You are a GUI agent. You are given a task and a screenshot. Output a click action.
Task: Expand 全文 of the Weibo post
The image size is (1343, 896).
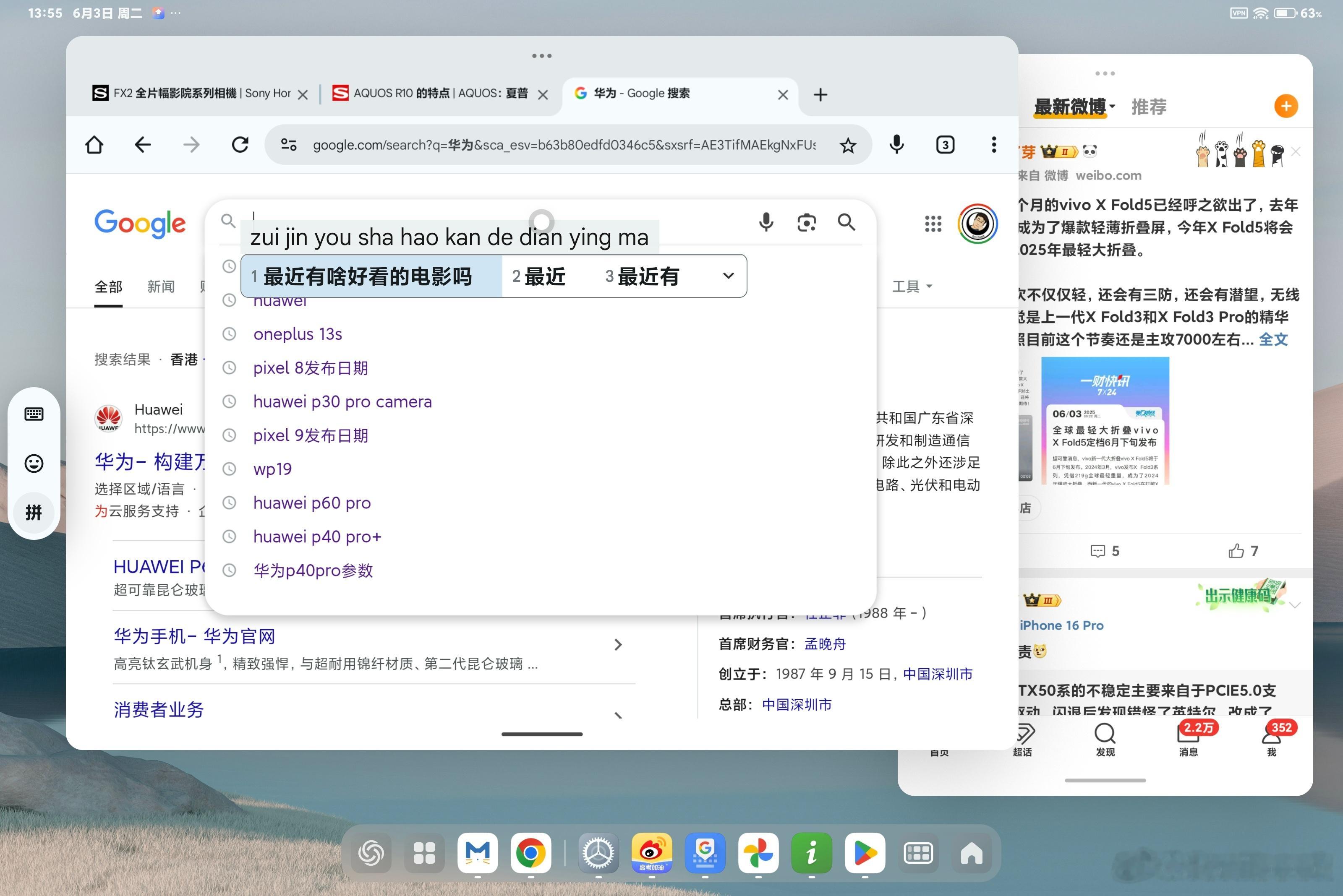pos(1273,339)
